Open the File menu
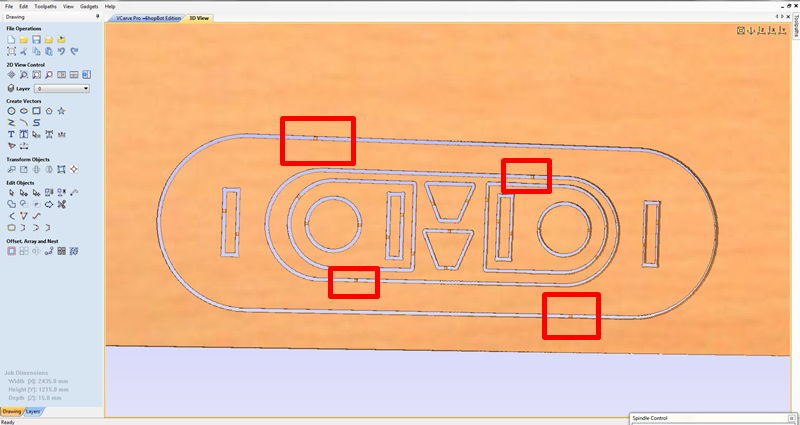The image size is (800, 425). (9, 7)
